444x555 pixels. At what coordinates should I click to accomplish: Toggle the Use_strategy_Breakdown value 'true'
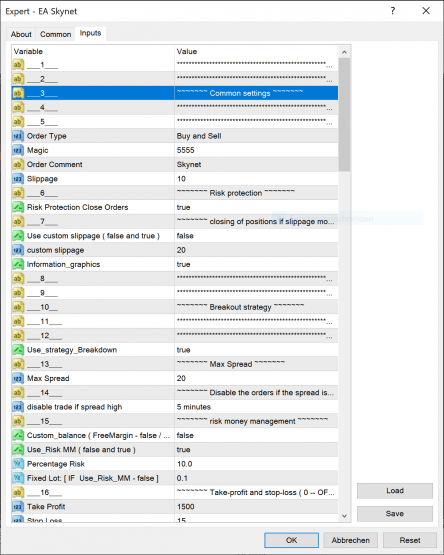(x=256, y=350)
